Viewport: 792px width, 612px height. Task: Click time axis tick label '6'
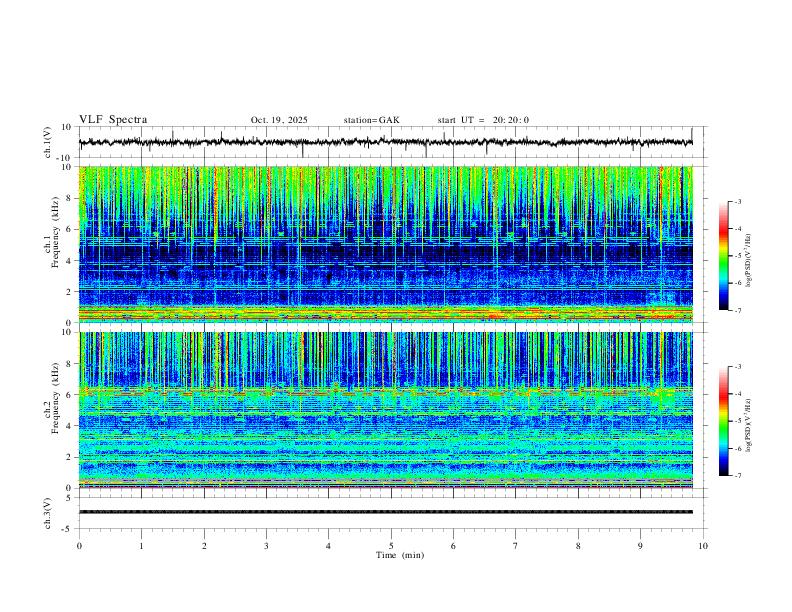pos(454,546)
